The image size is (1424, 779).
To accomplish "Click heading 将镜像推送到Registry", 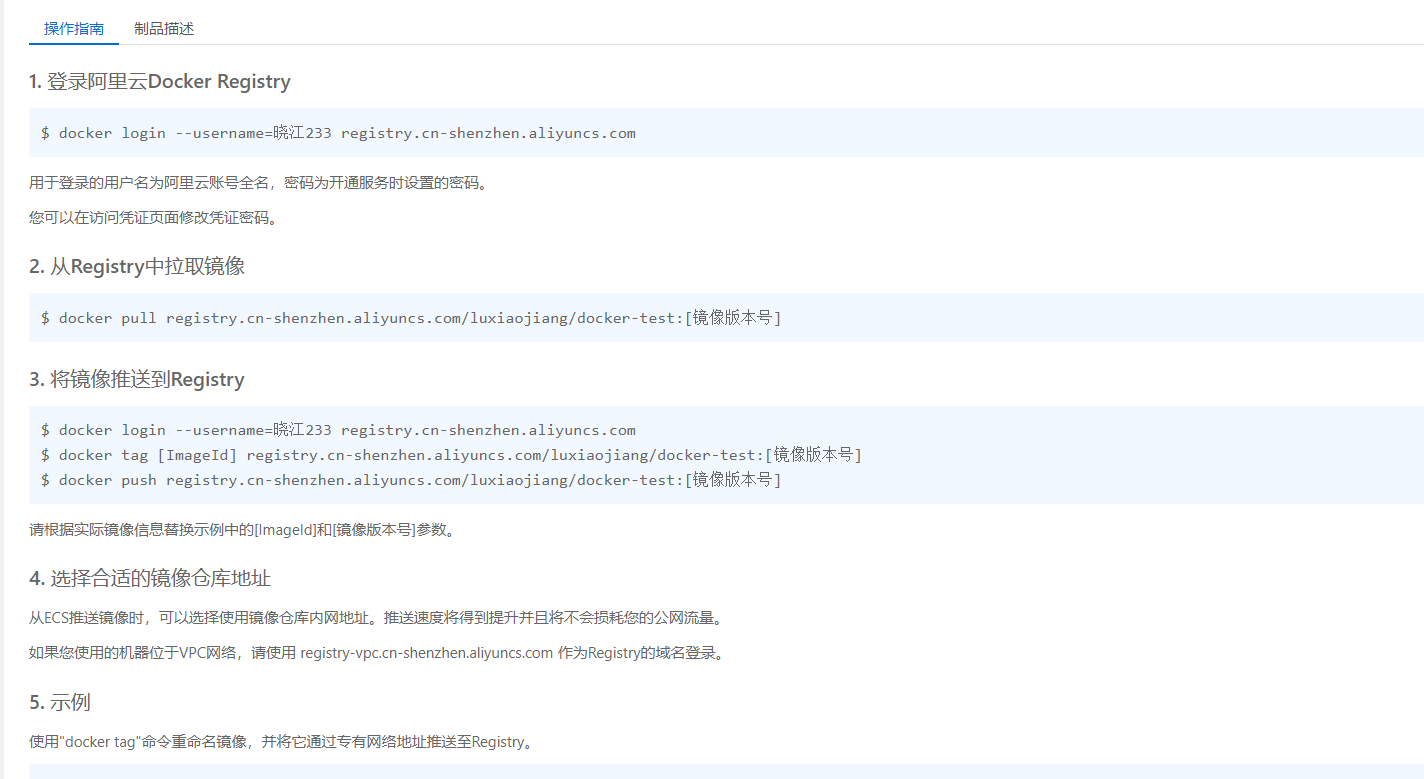I will click(x=137, y=380).
